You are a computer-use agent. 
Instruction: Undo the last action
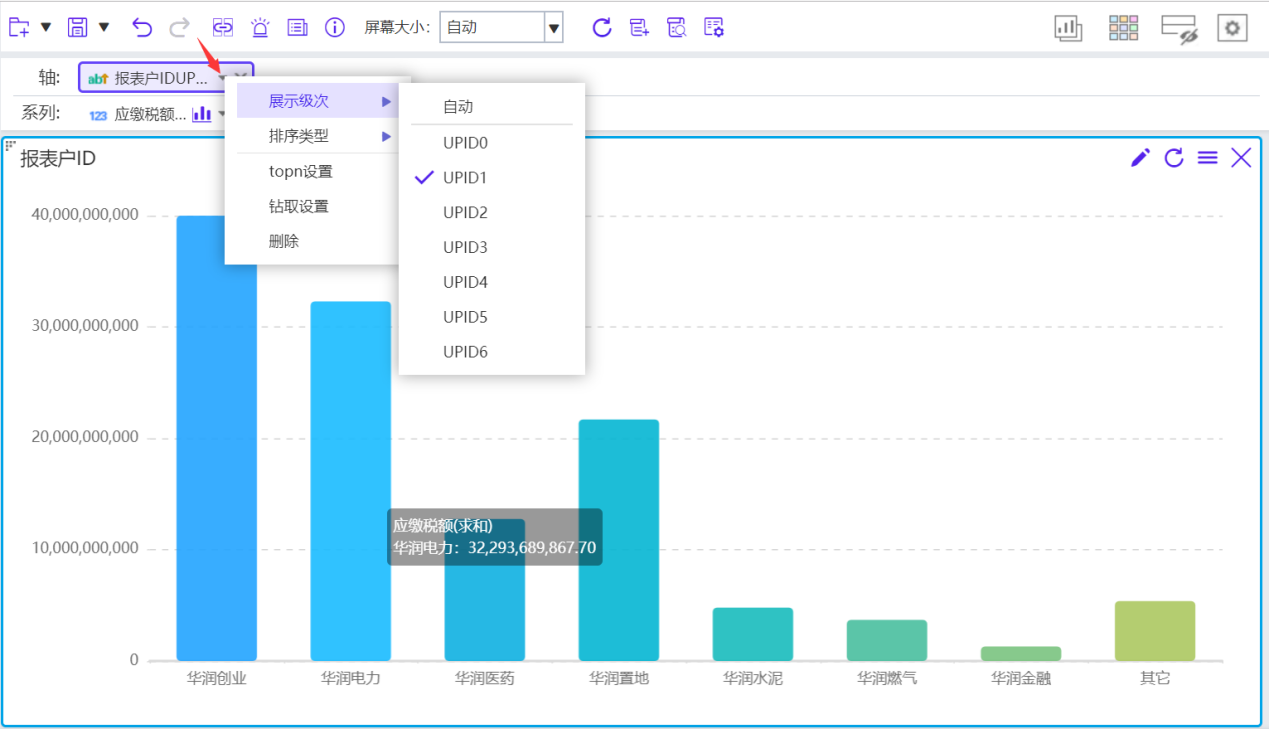[142, 27]
